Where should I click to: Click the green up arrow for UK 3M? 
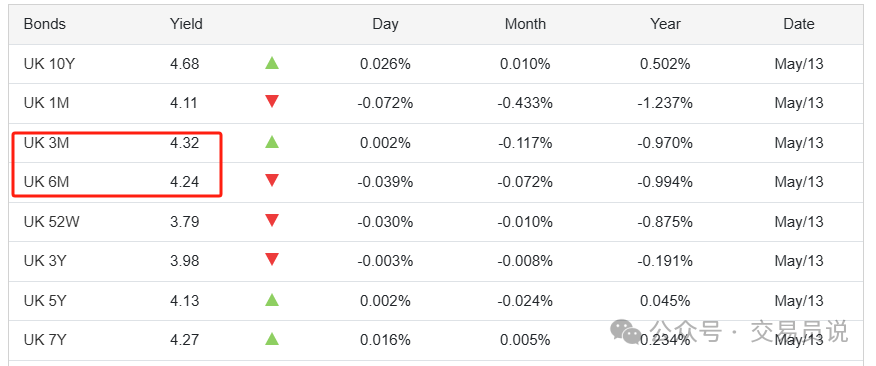(272, 142)
